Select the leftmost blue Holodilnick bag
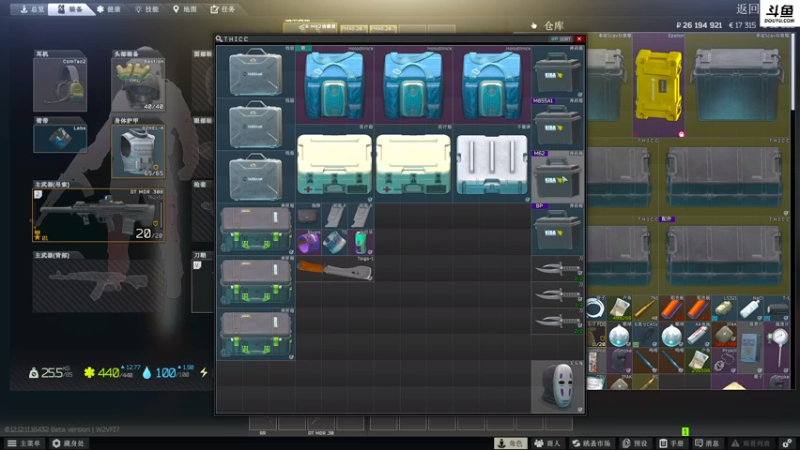 click(x=335, y=85)
